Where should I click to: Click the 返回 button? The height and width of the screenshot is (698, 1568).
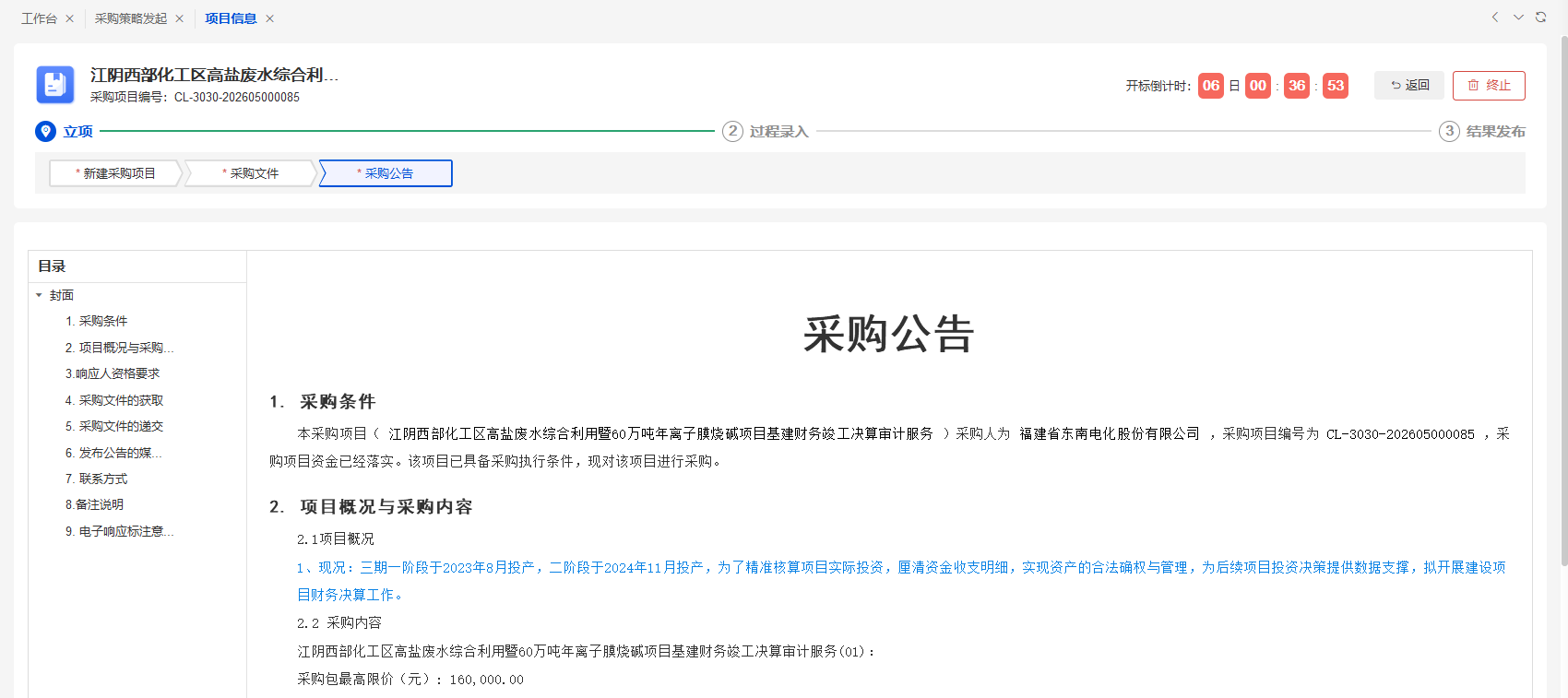pyautogui.click(x=1409, y=85)
